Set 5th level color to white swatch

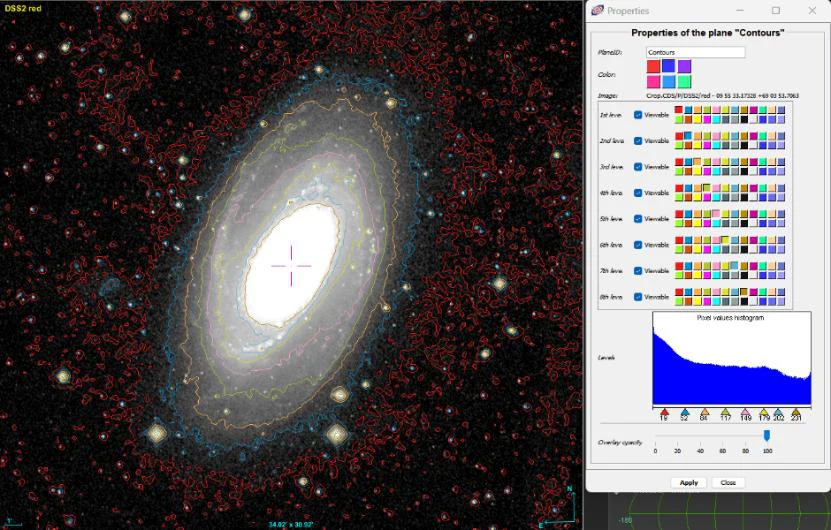pos(754,223)
